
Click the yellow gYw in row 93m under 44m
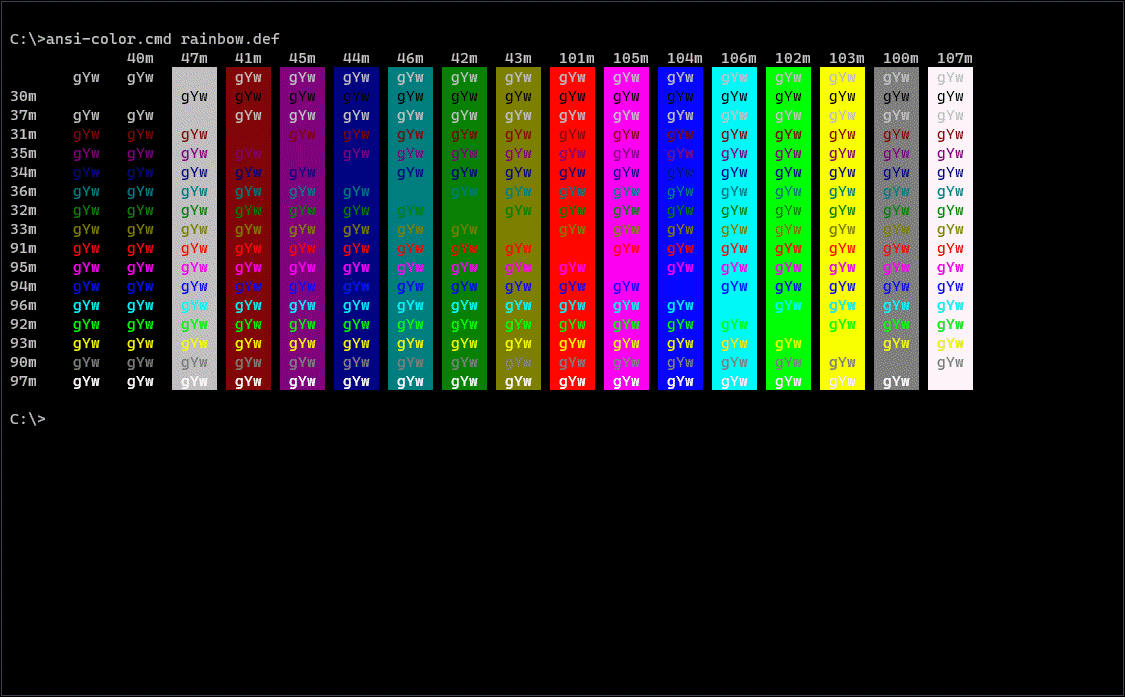click(357, 344)
